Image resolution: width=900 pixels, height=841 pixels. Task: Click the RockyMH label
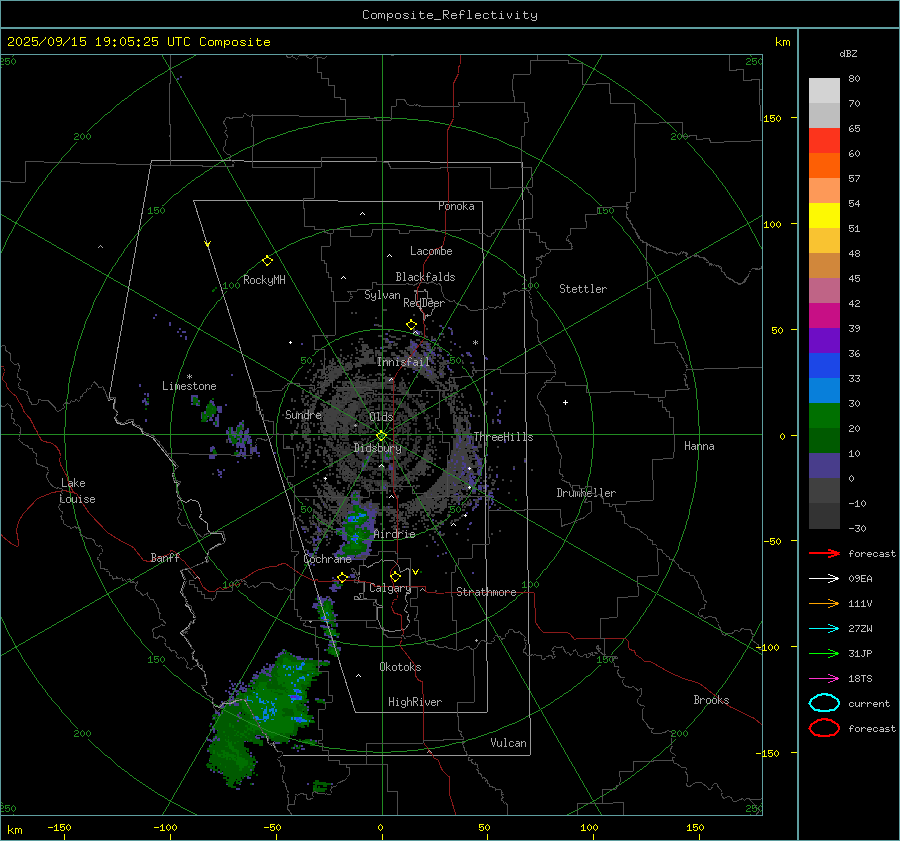264,280
